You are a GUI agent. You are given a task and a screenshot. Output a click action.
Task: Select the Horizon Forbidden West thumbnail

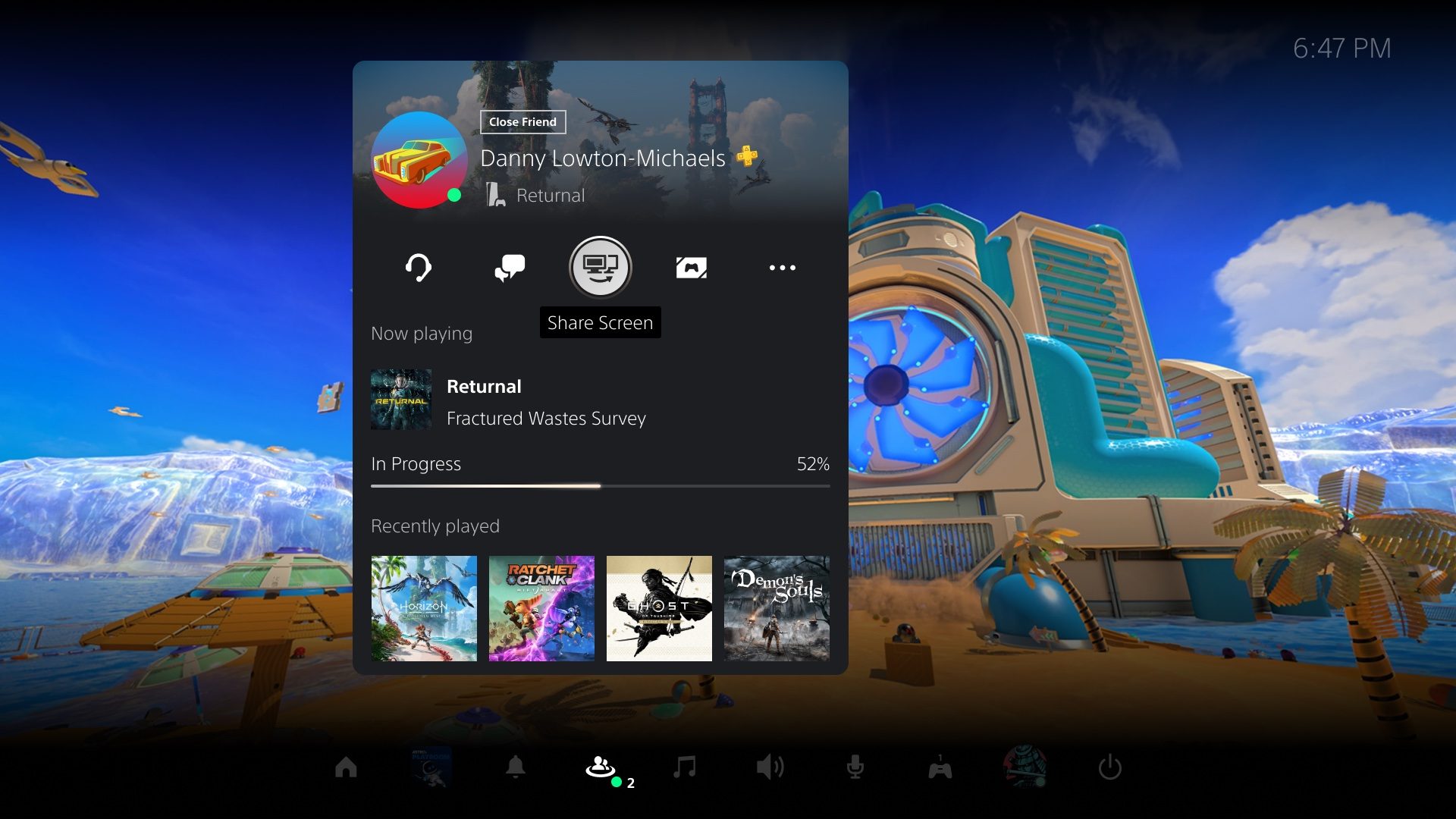coord(424,608)
